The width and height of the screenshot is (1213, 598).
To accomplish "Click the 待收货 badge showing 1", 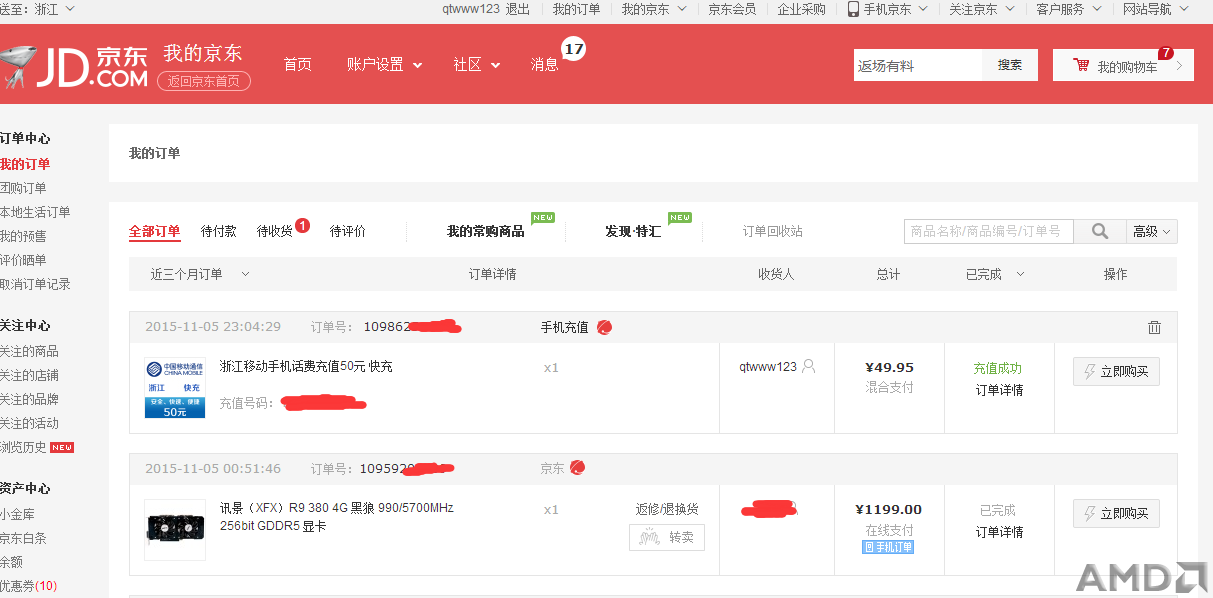I will (x=302, y=226).
